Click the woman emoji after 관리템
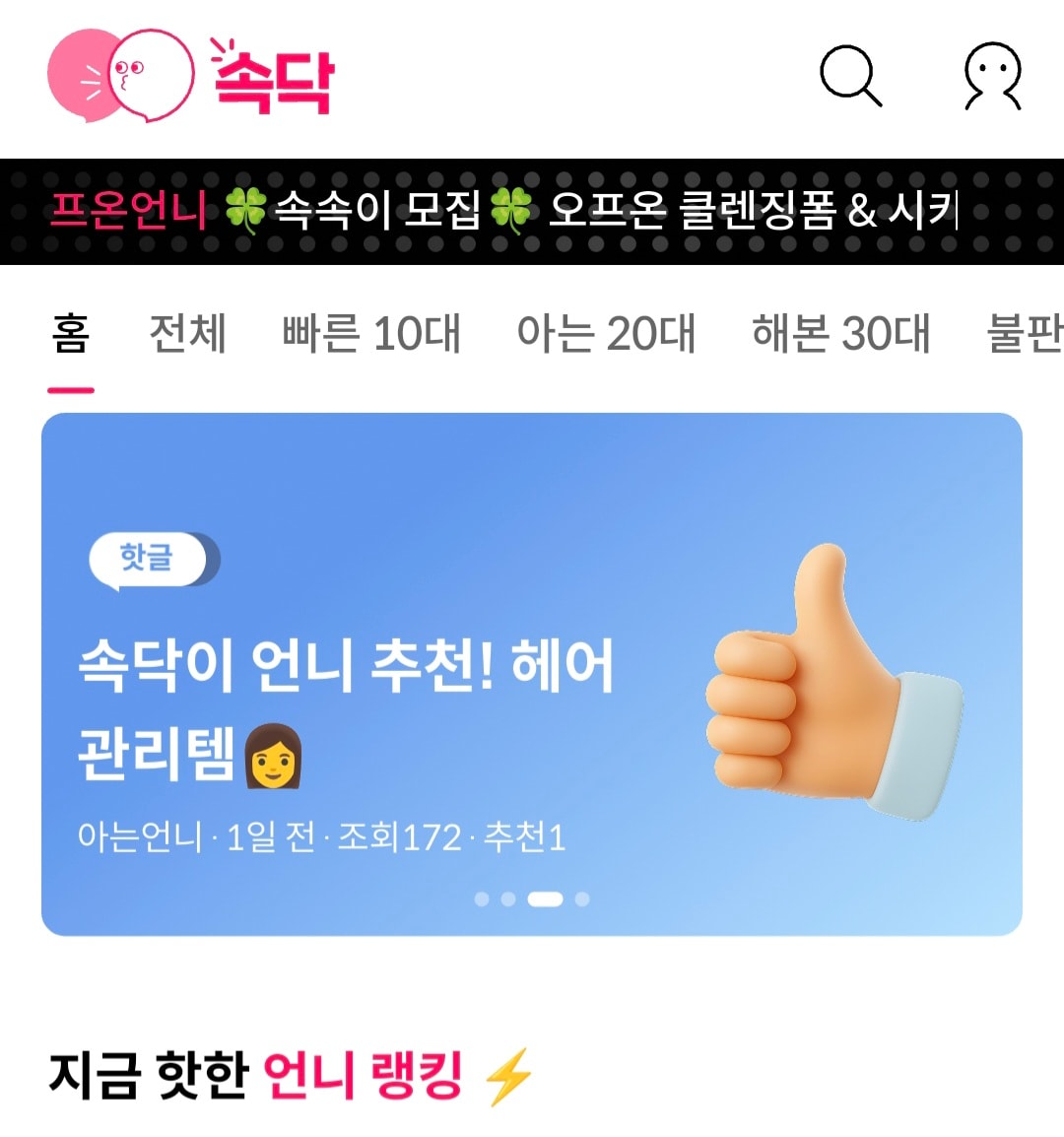This screenshot has width=1064, height=1137. click(x=273, y=756)
